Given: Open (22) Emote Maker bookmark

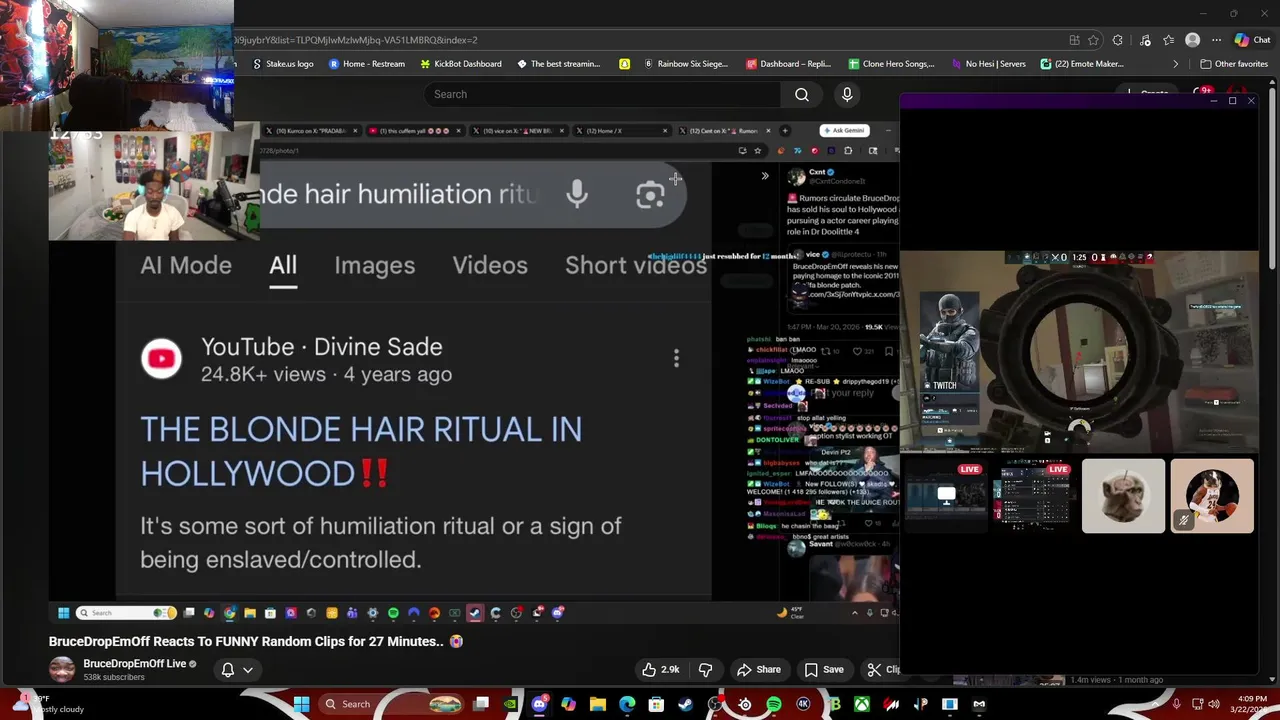Looking at the screenshot, I should click(x=1082, y=64).
